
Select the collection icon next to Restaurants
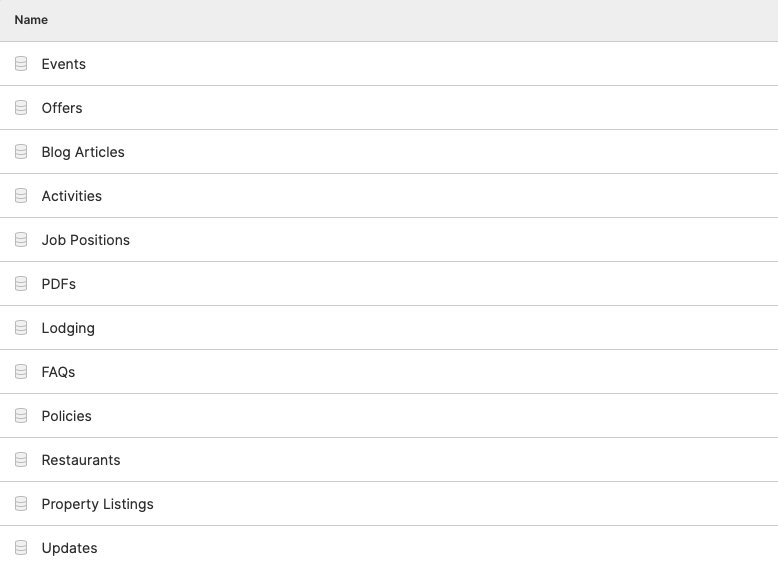(21, 459)
